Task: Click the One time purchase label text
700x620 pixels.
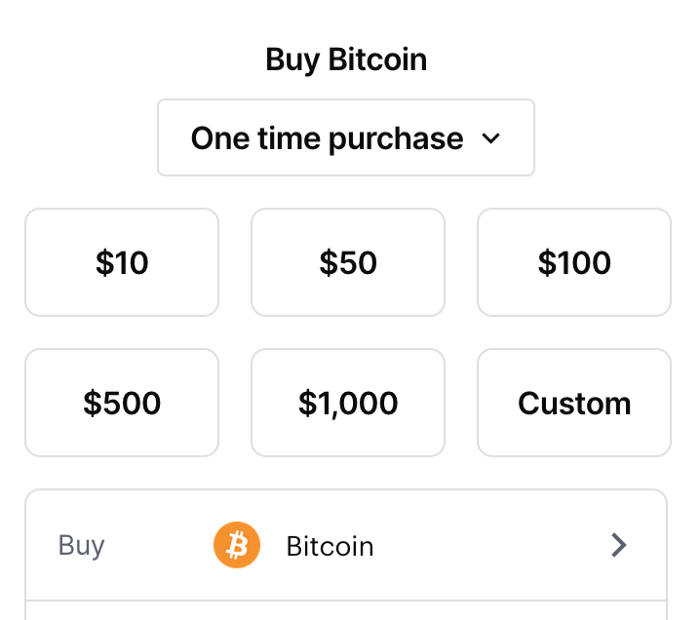Action: point(327,138)
